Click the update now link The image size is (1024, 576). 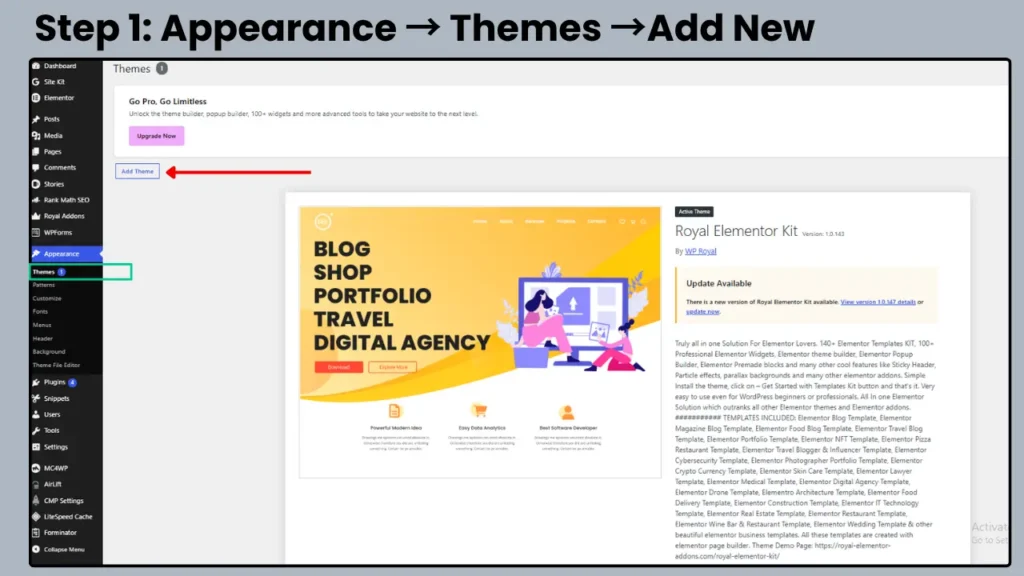coord(703,312)
